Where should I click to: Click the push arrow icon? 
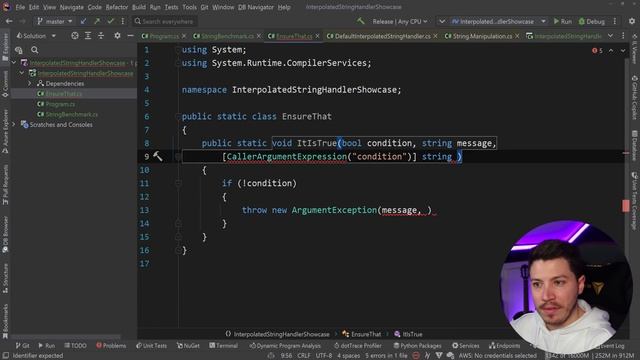pyautogui.click(x=97, y=21)
